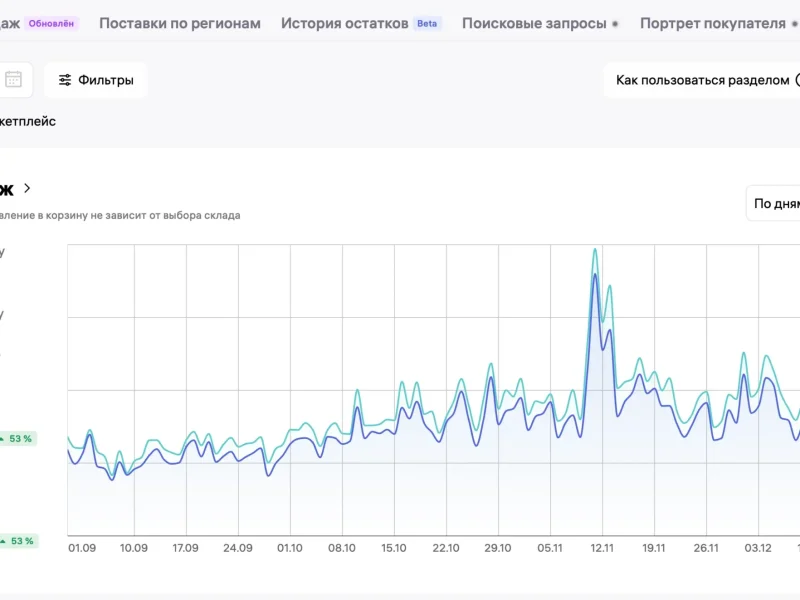Click the upper green 53 % growth badge
This screenshot has width=800, height=600.
pyautogui.click(x=18, y=438)
